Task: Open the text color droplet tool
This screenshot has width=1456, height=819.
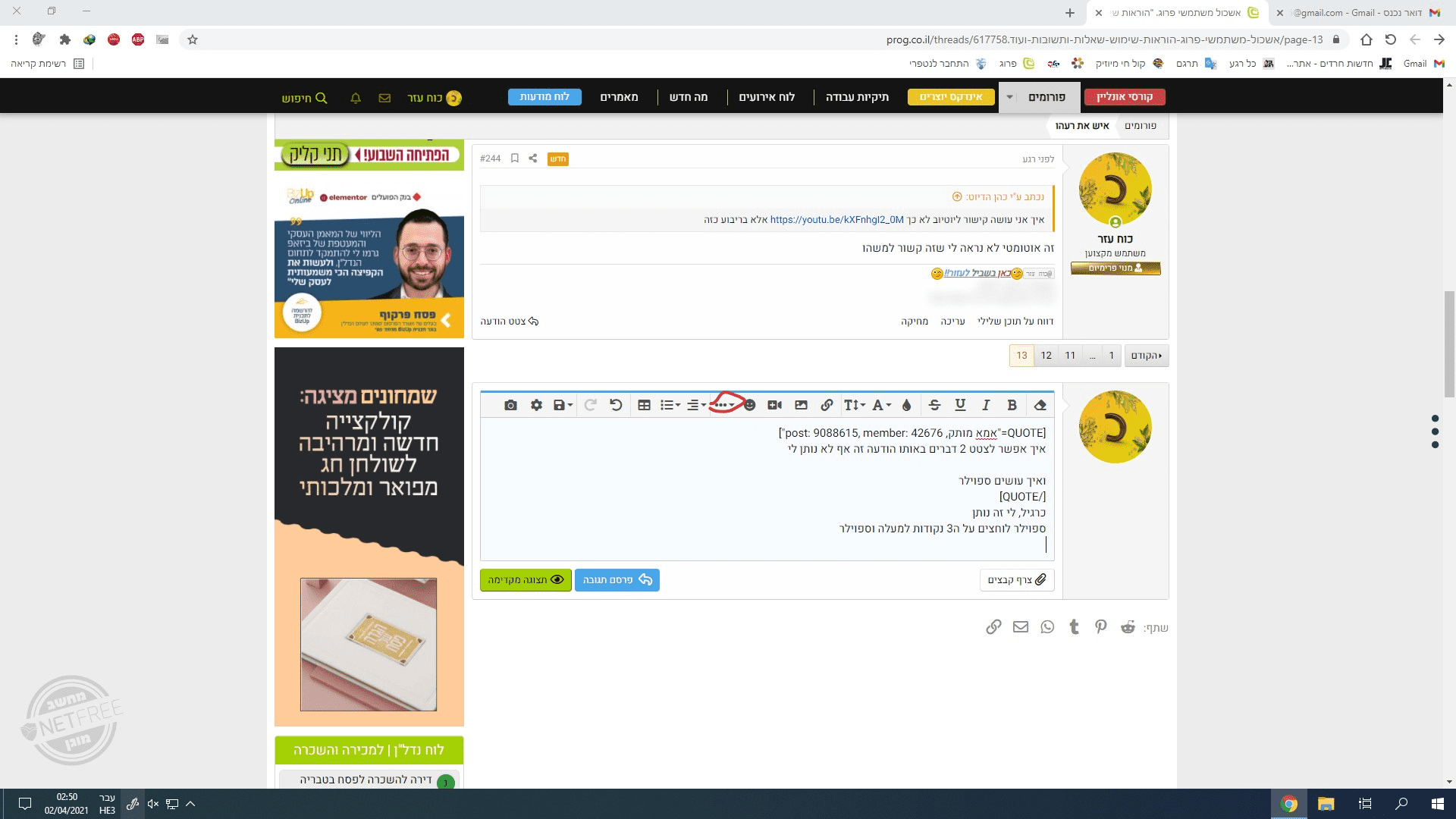Action: point(906,405)
